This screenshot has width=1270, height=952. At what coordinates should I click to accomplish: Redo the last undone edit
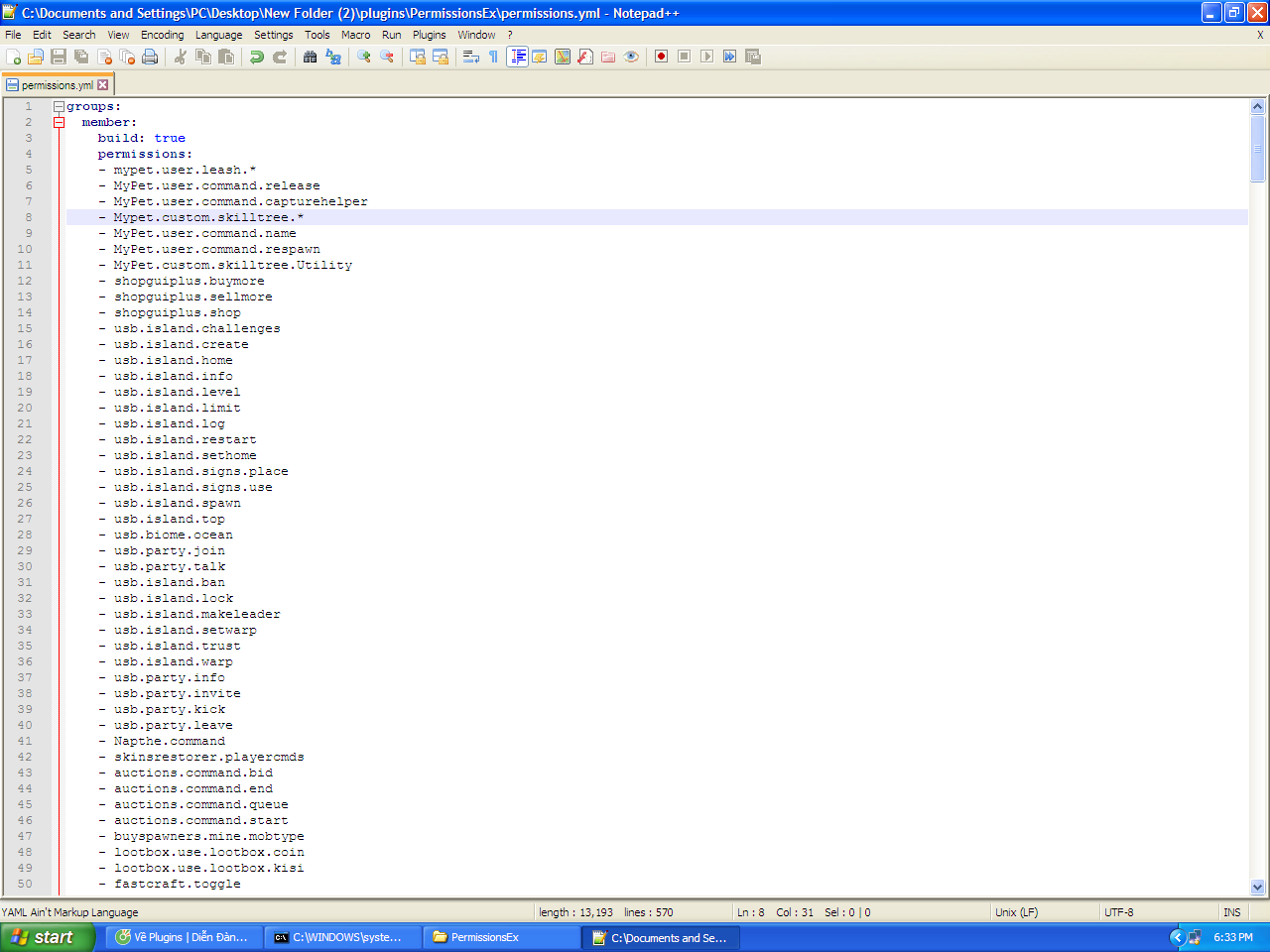[280, 57]
